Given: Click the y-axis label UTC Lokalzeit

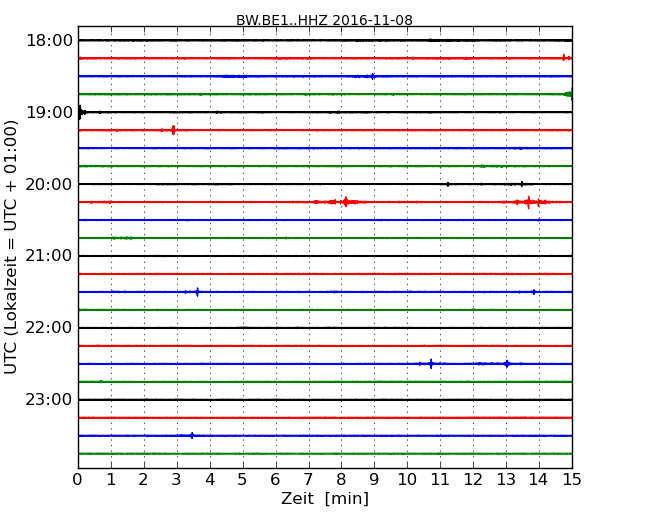Looking at the screenshot, I should click(x=11, y=247).
